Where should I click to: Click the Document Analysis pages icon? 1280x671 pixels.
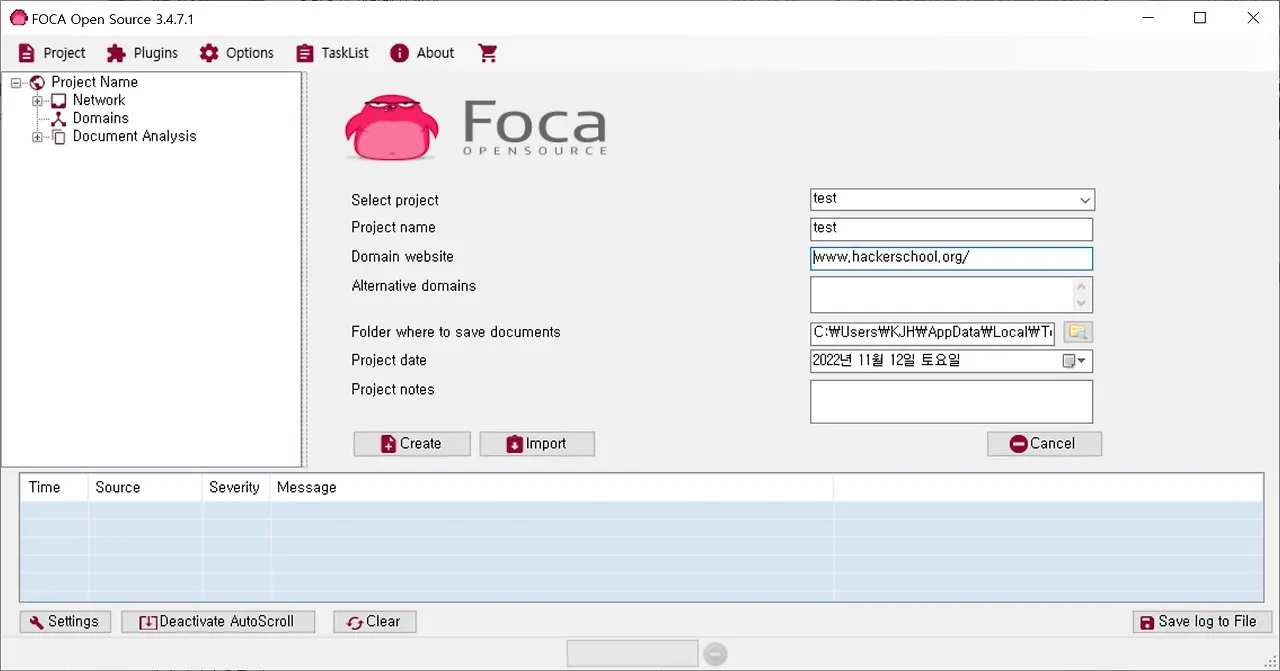tap(59, 137)
